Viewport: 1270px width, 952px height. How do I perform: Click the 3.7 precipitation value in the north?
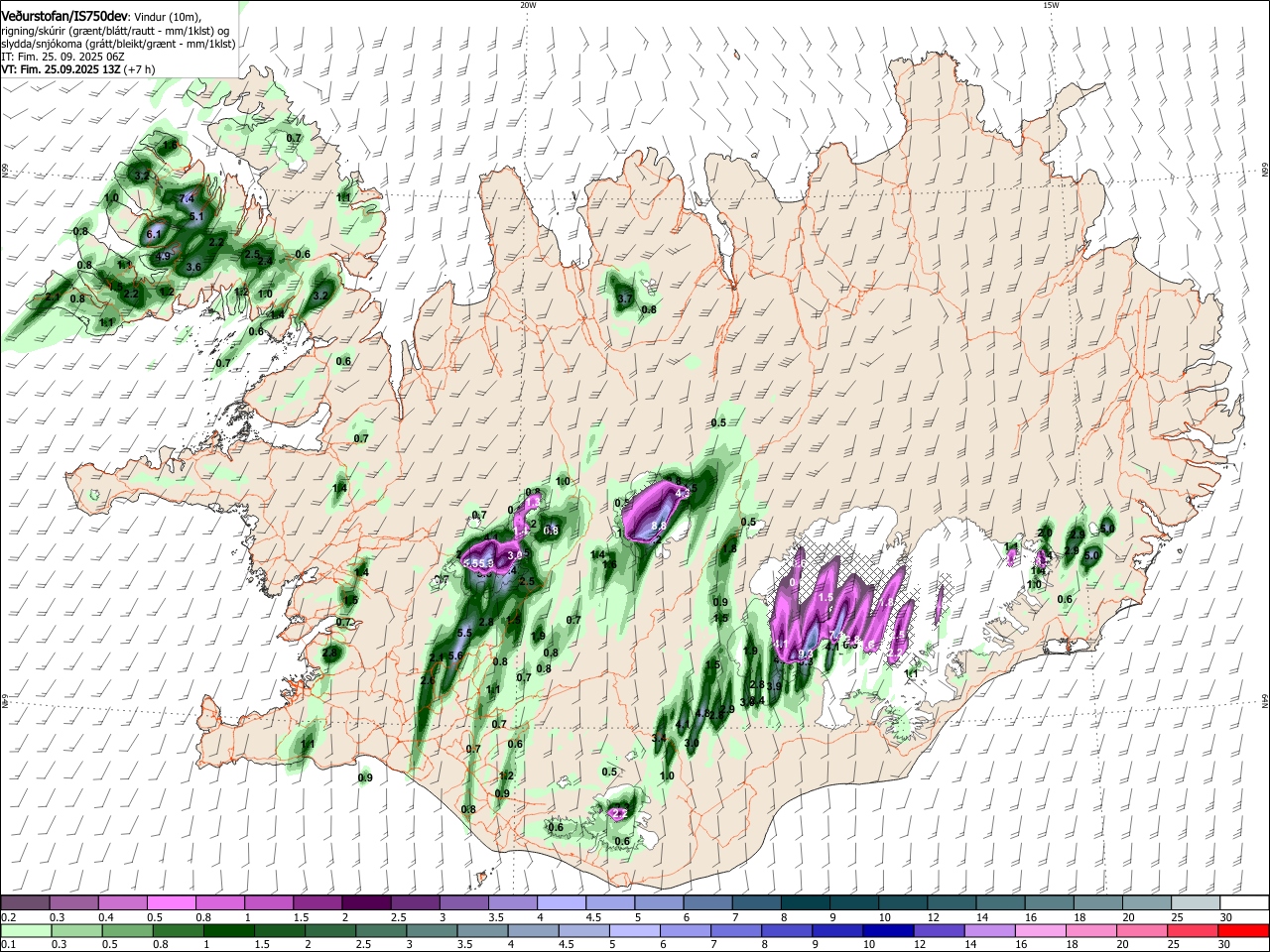tap(625, 298)
